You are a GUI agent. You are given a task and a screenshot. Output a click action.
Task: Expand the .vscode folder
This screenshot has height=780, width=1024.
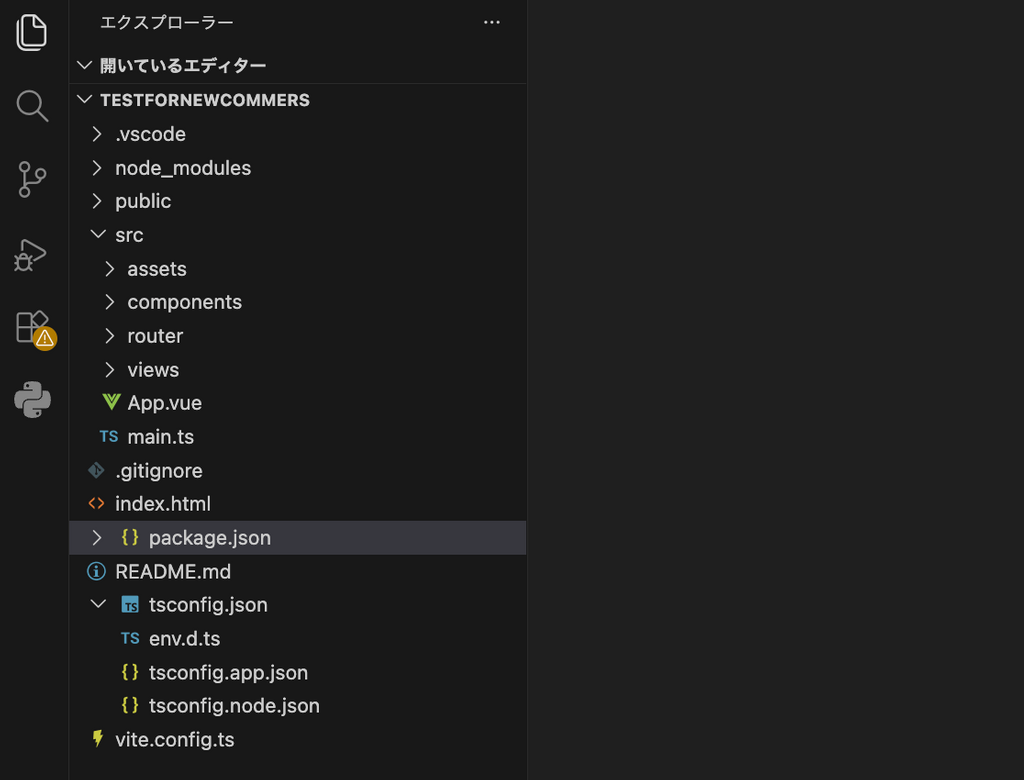pyautogui.click(x=97, y=134)
